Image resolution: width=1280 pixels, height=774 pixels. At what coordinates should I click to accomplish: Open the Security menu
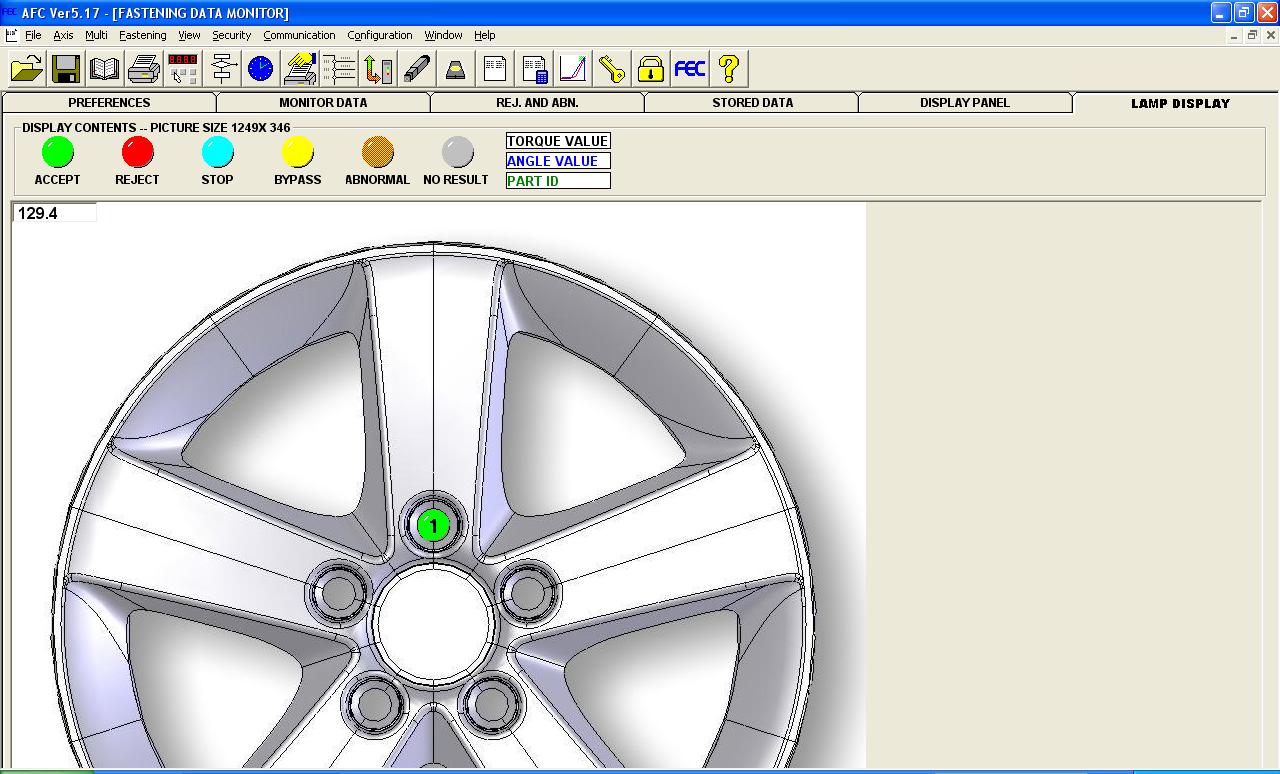pyautogui.click(x=231, y=35)
